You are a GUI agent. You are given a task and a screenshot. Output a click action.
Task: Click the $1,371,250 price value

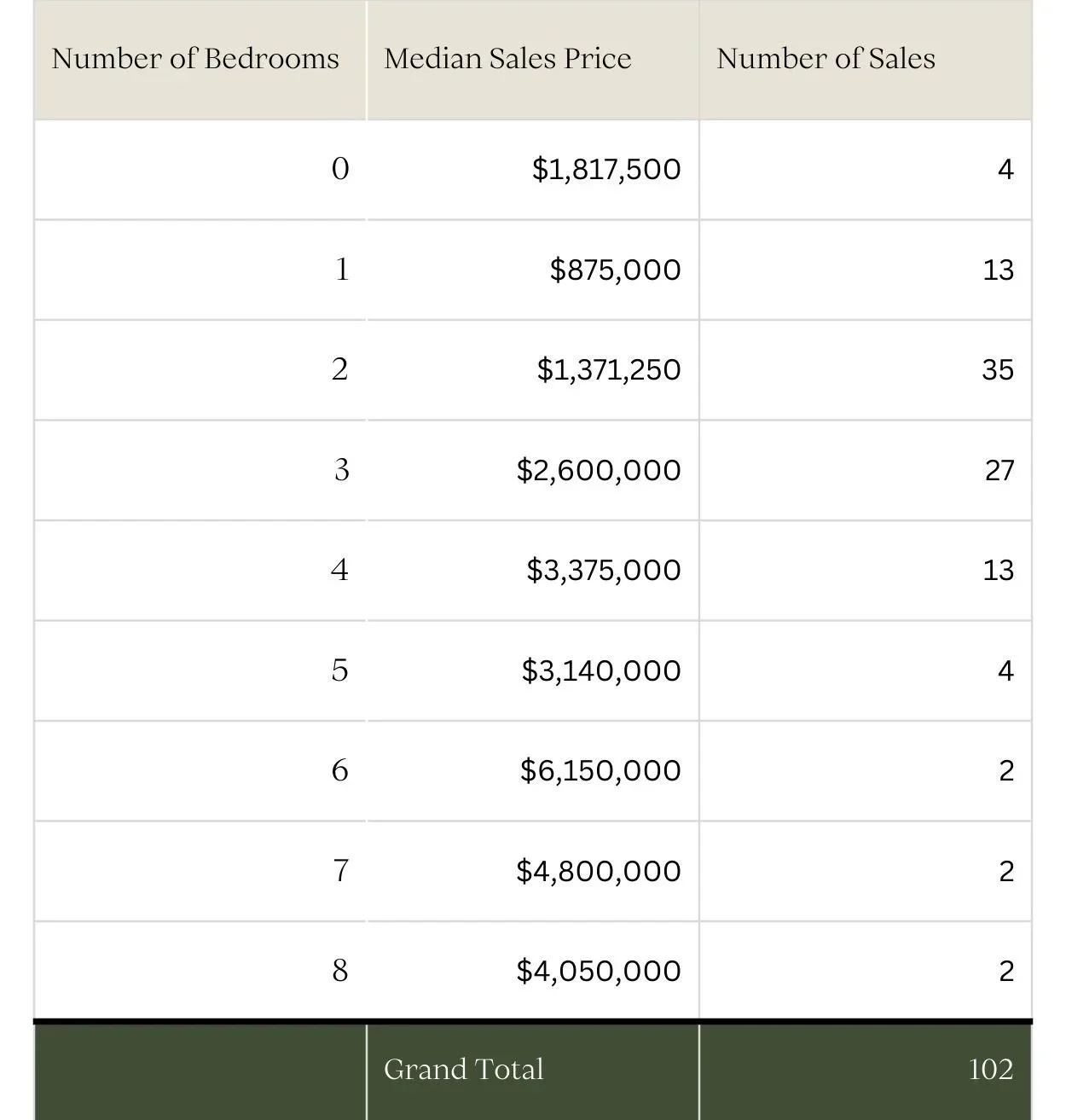click(x=609, y=369)
